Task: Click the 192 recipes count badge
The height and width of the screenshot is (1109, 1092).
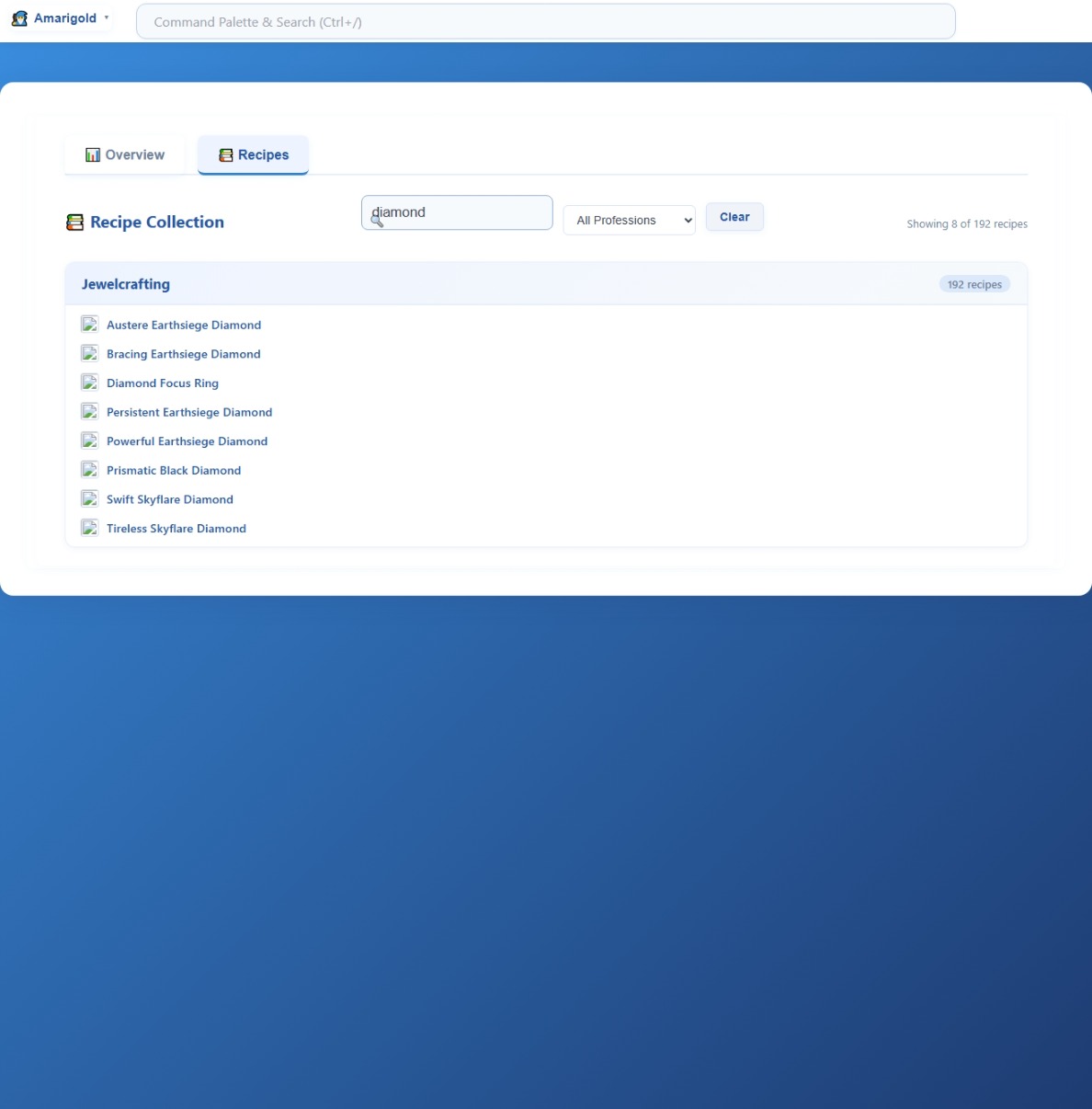Action: 973,285
